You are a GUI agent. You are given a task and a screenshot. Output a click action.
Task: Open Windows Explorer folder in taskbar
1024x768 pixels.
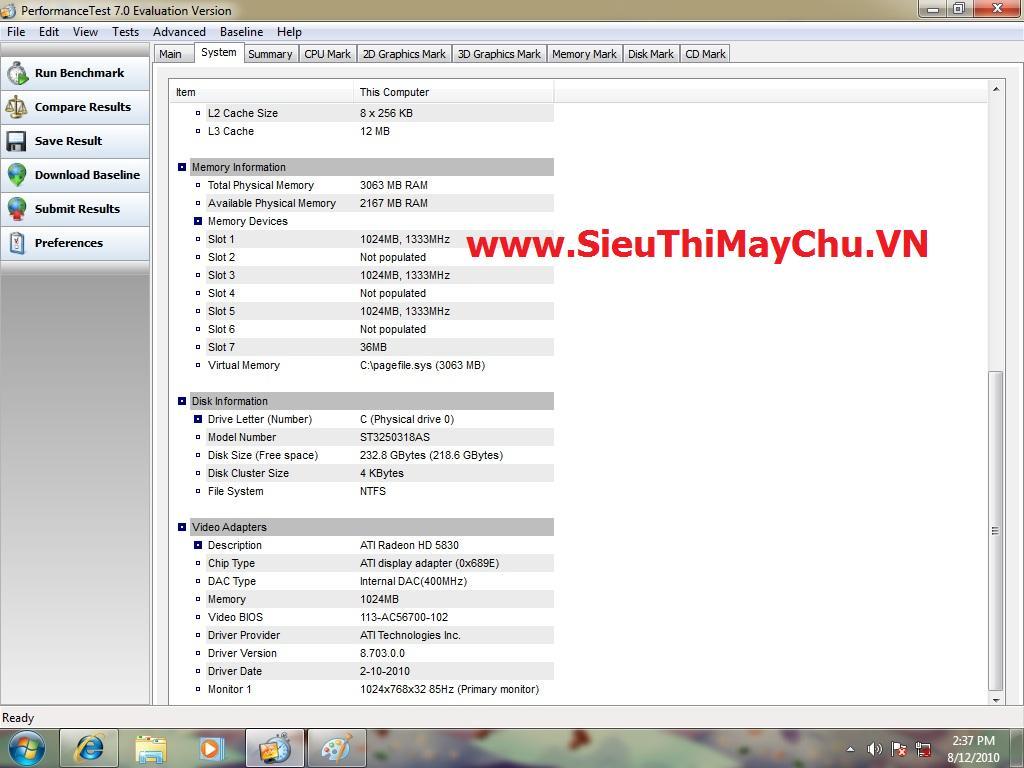click(x=151, y=748)
